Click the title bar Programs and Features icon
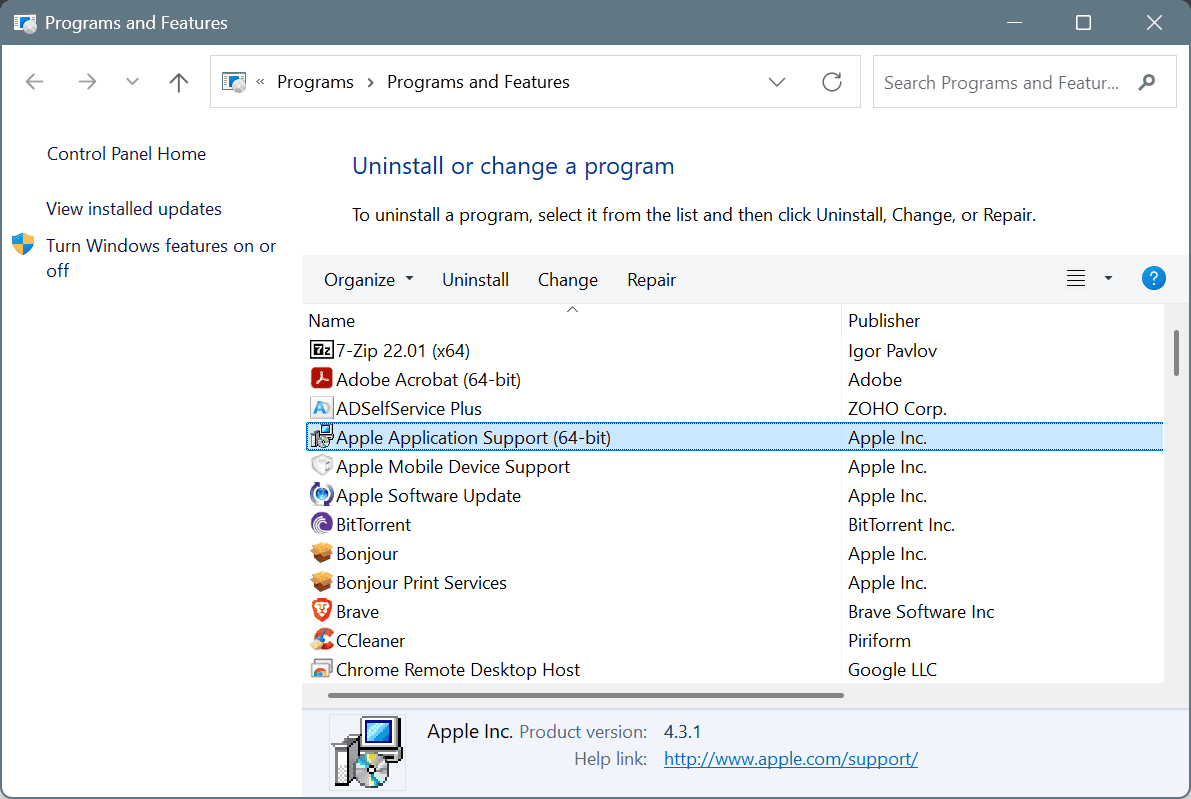This screenshot has width=1191, height=799. (x=24, y=23)
